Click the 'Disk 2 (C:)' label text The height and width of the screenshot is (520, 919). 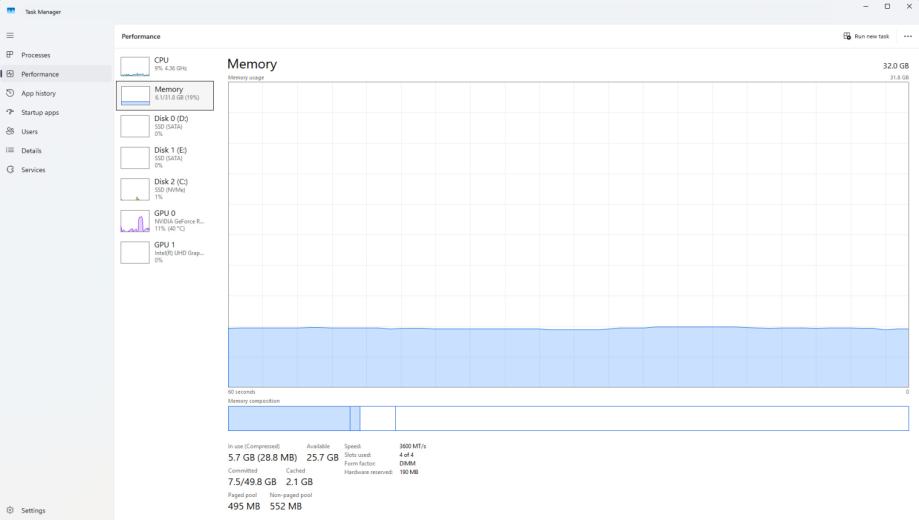pyautogui.click(x=171, y=182)
